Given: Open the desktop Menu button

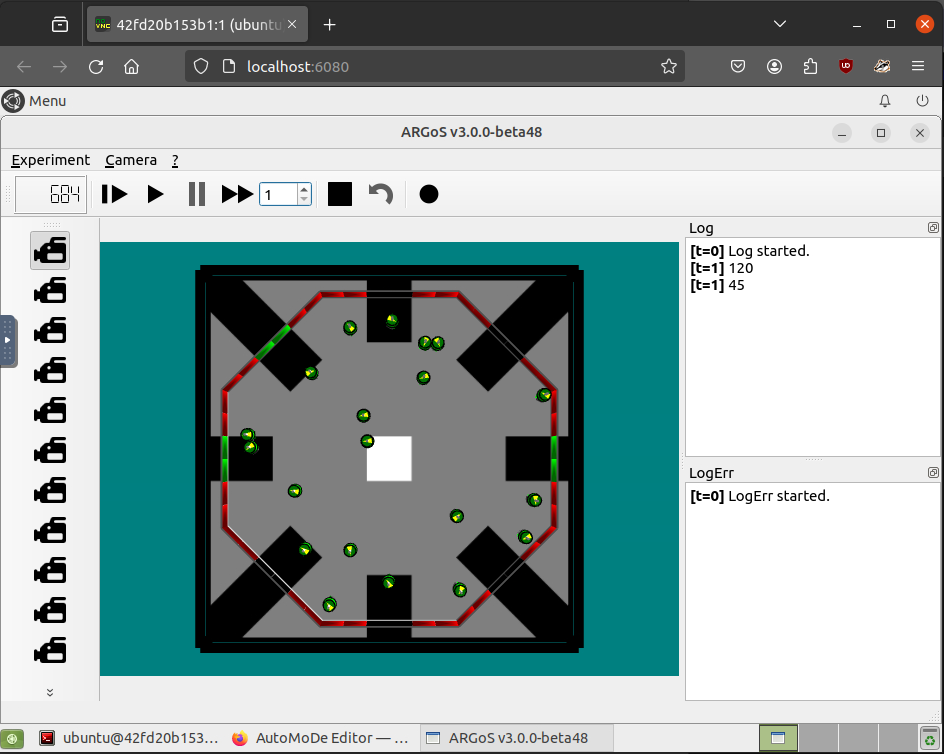Looking at the screenshot, I should tap(34, 101).
